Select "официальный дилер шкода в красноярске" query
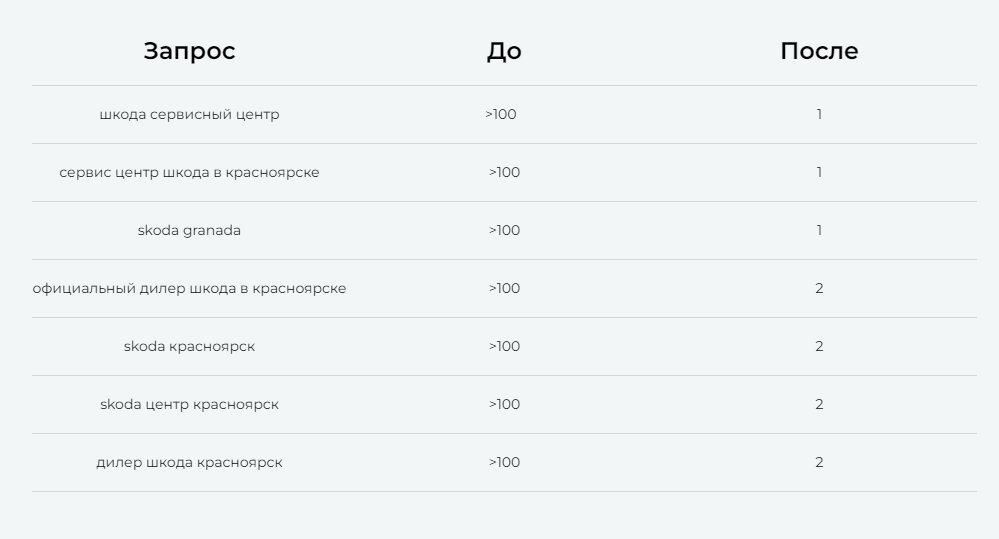This screenshot has width=999, height=539. click(x=189, y=288)
